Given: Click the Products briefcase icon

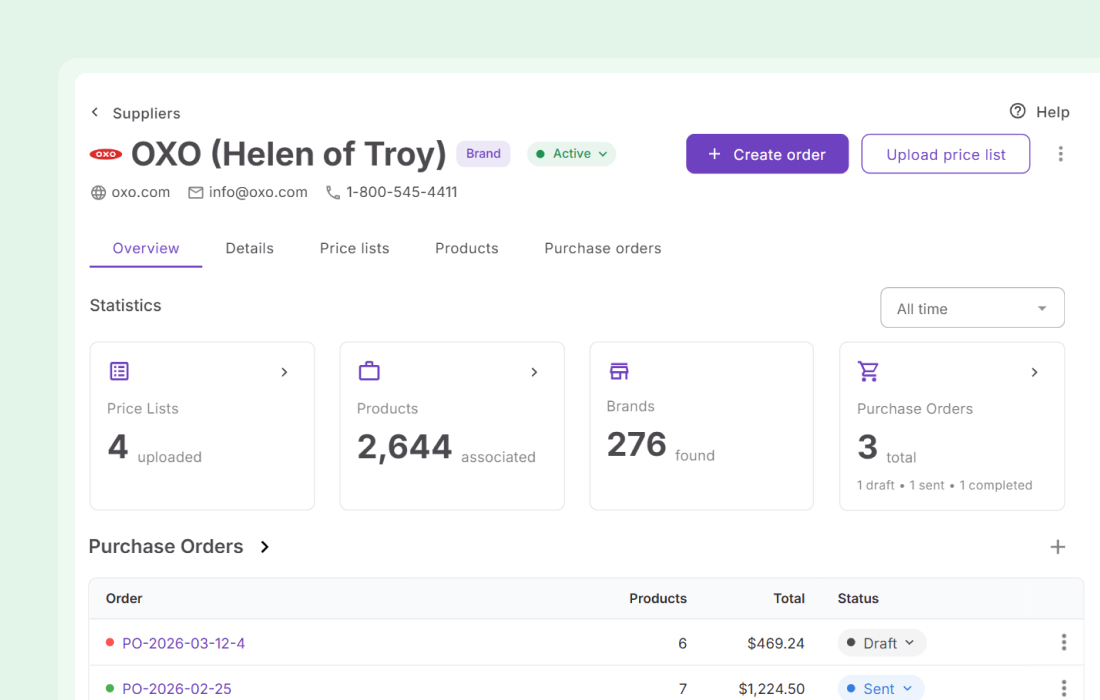Looking at the screenshot, I should tap(369, 370).
